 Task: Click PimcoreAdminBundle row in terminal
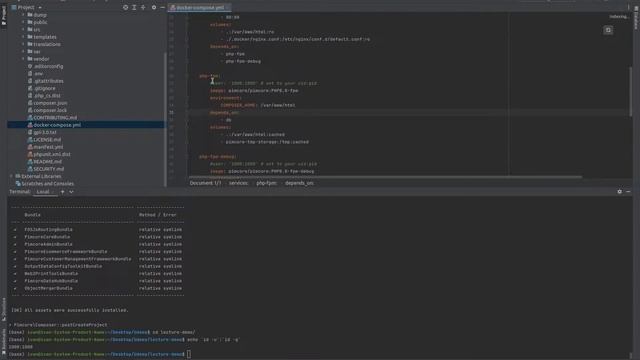98,244
